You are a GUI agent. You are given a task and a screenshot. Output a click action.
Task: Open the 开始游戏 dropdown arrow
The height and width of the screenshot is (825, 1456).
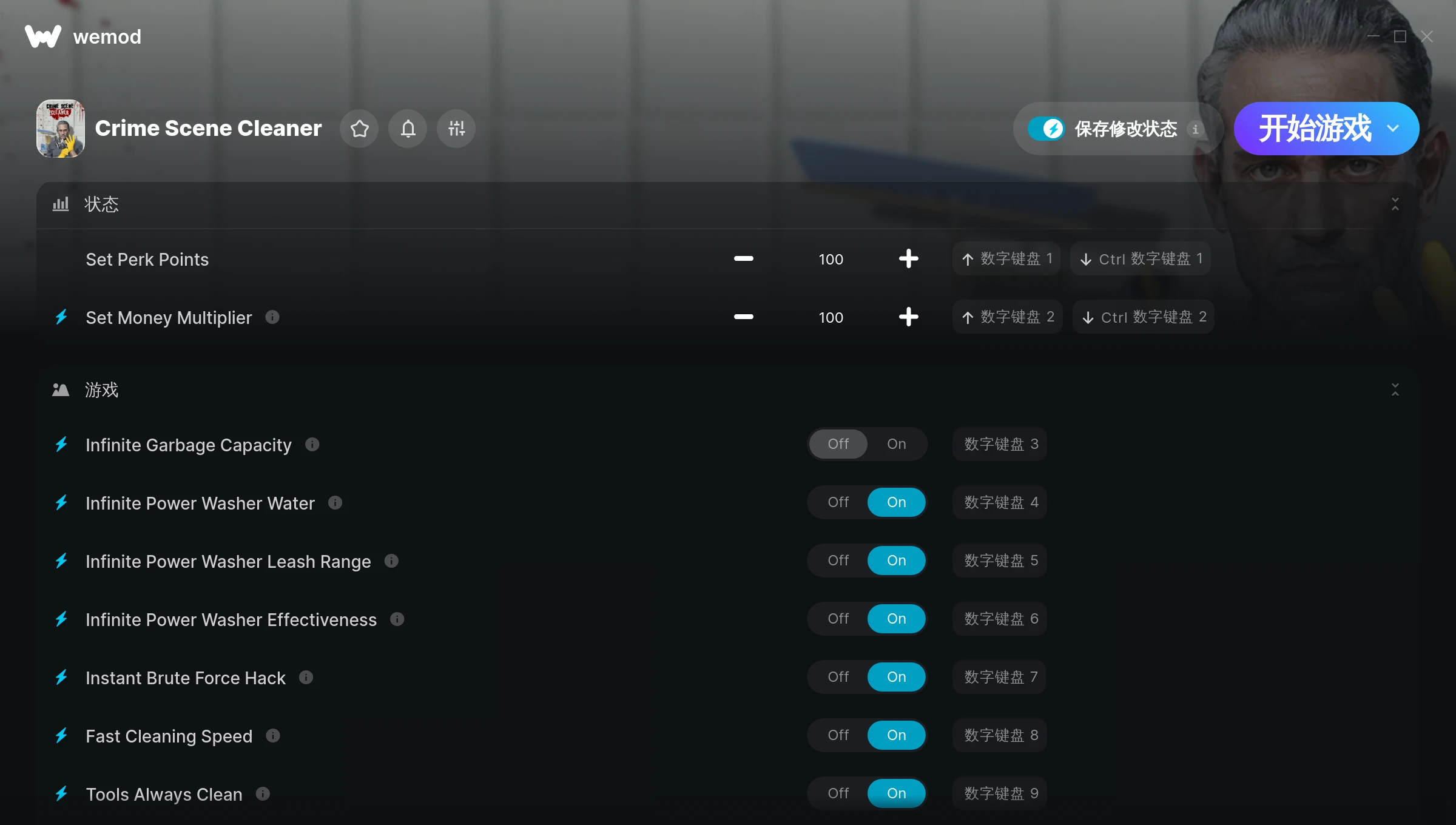click(1393, 129)
